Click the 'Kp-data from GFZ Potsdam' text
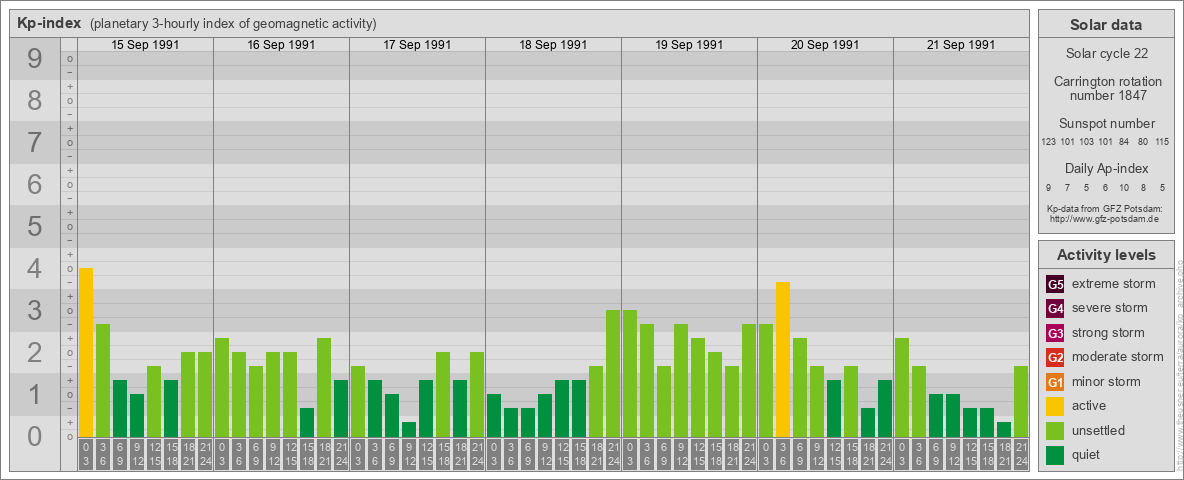 pyautogui.click(x=1106, y=208)
